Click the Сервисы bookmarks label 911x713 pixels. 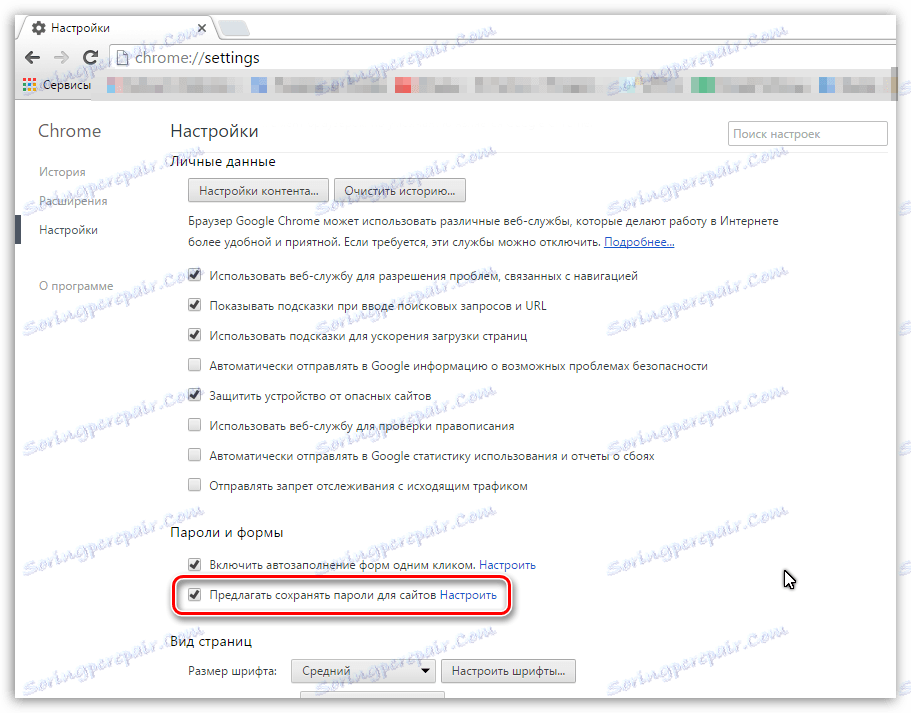coord(67,85)
